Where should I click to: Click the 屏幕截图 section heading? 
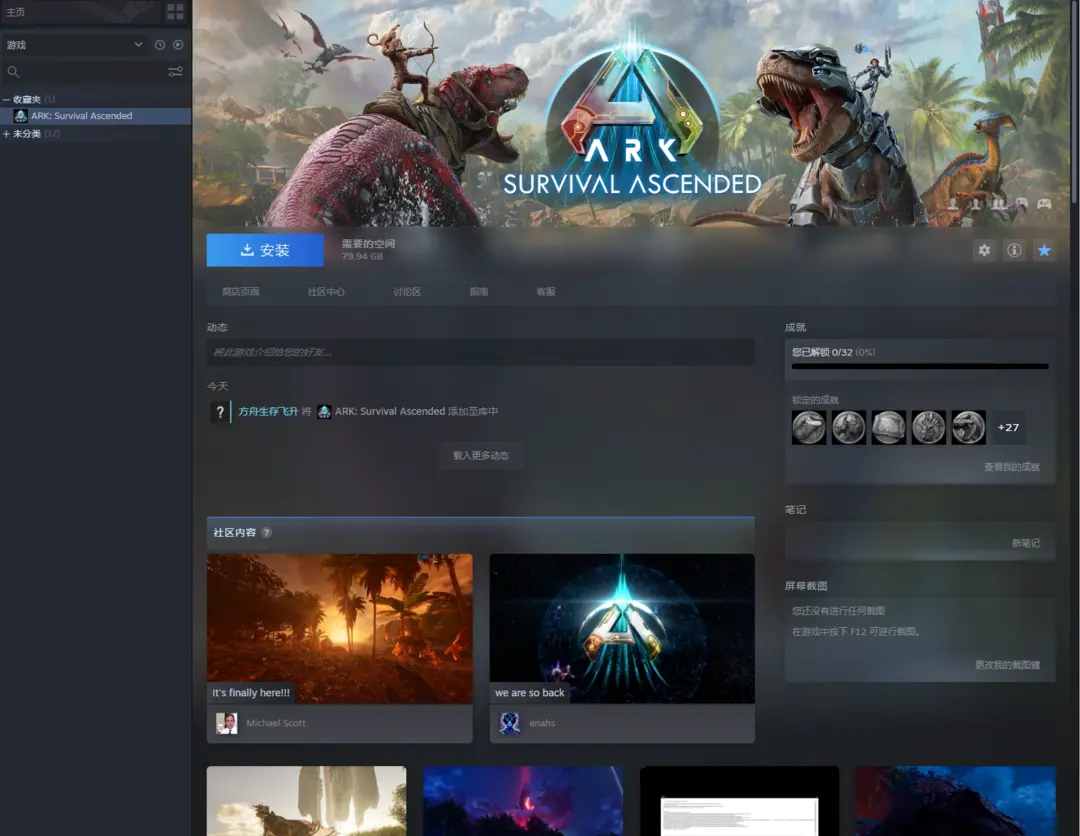click(x=806, y=586)
